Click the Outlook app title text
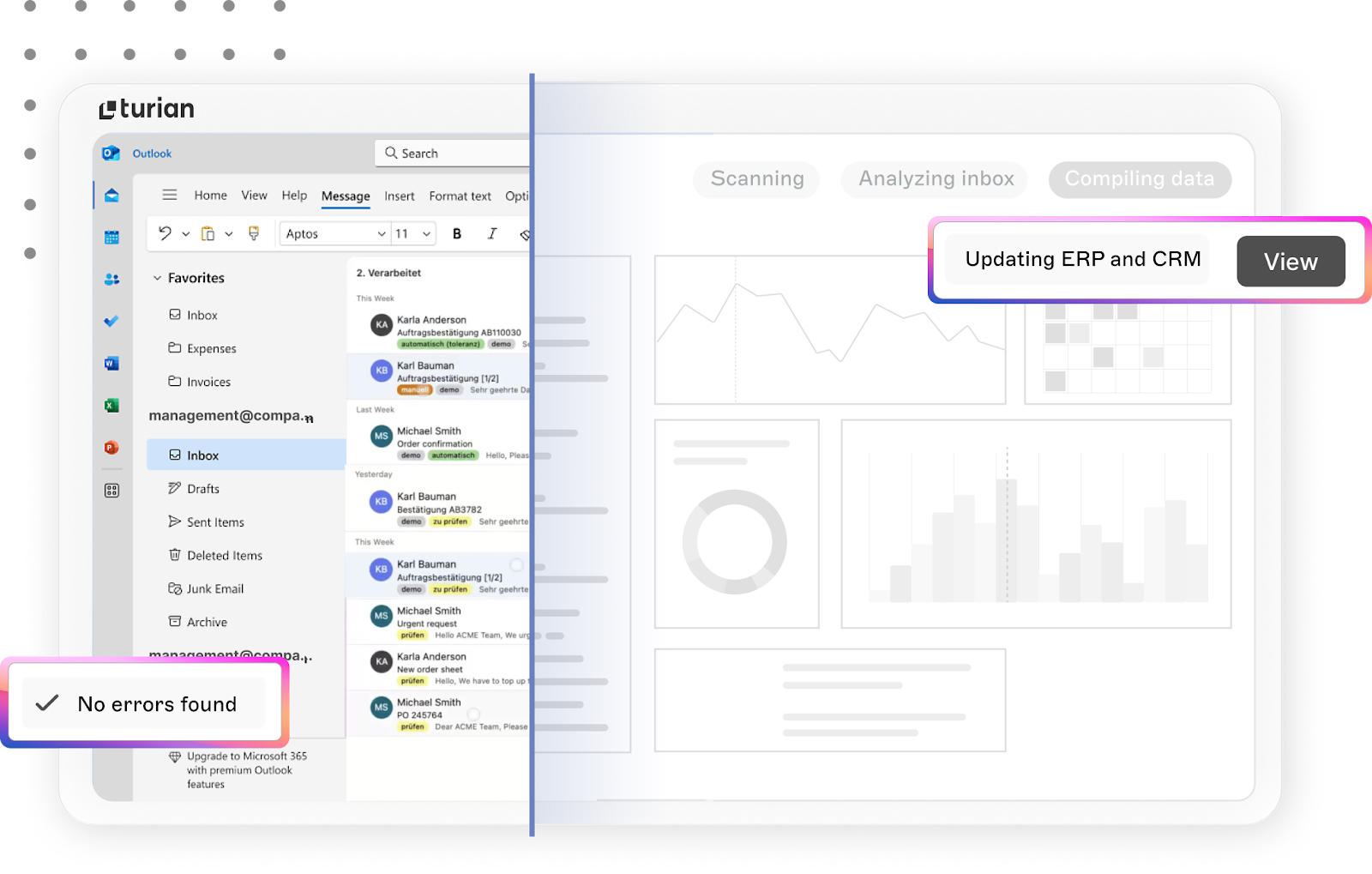The image size is (1372, 874). coord(152,154)
